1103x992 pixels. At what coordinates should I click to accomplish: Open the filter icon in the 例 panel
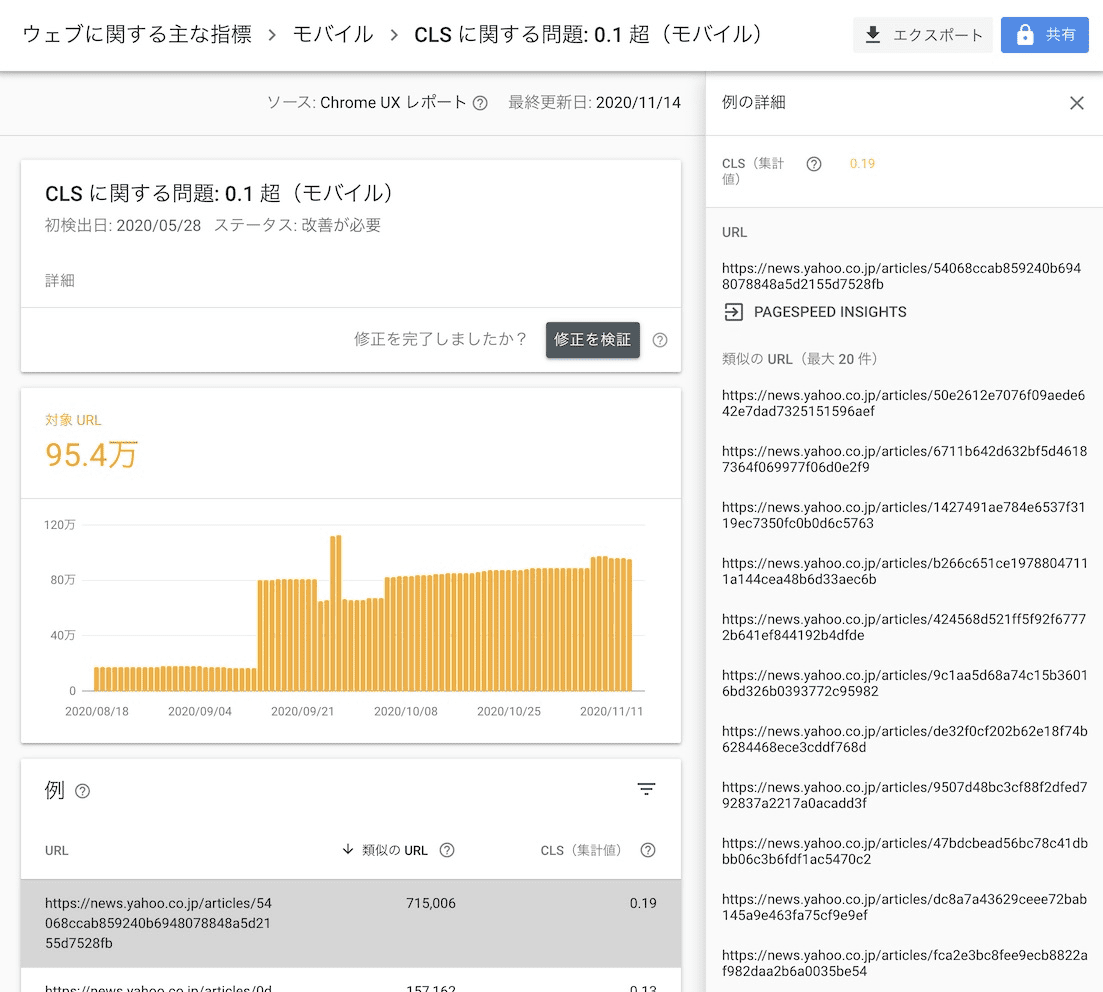click(646, 789)
